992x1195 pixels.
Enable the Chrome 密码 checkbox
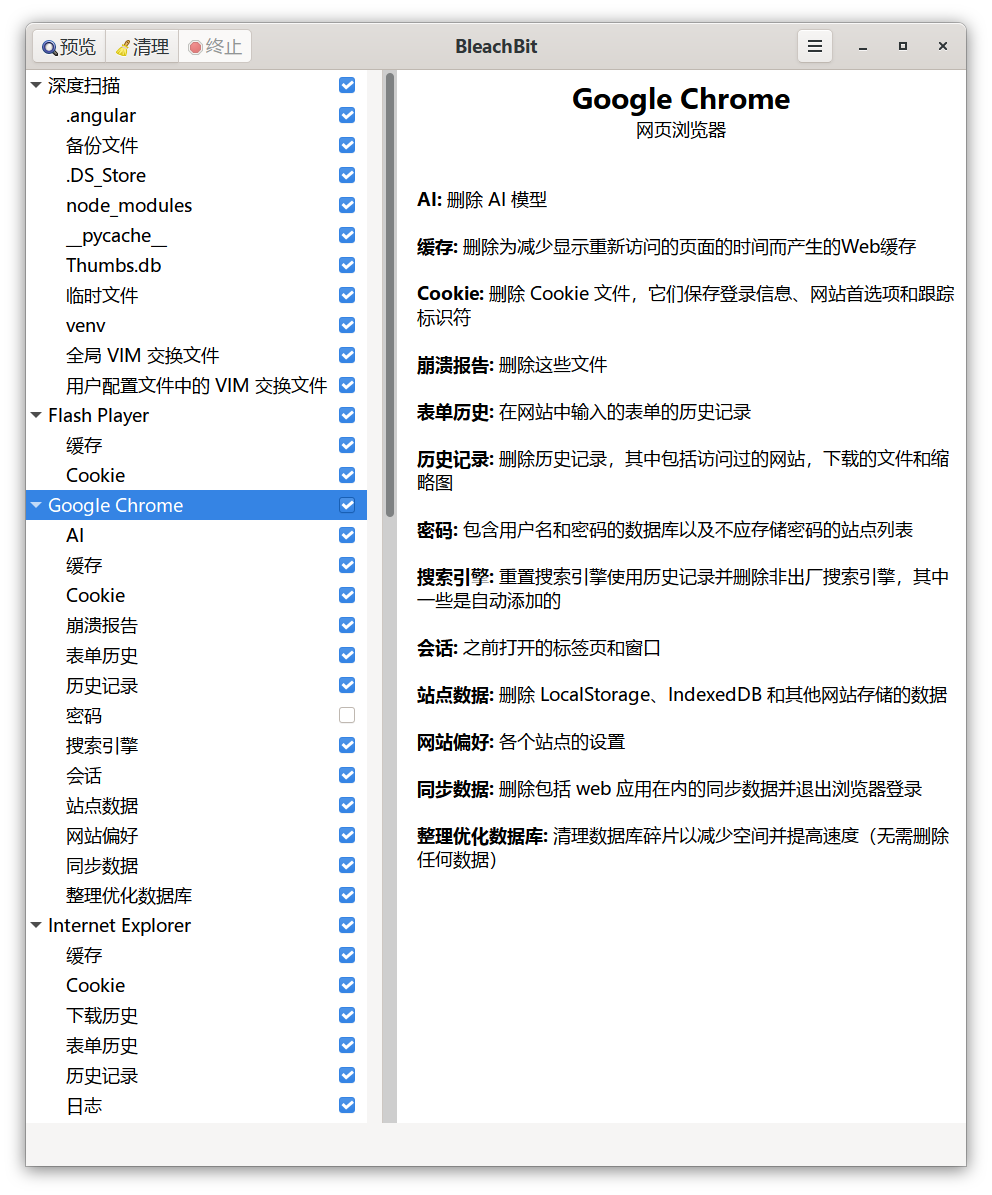click(x=347, y=715)
